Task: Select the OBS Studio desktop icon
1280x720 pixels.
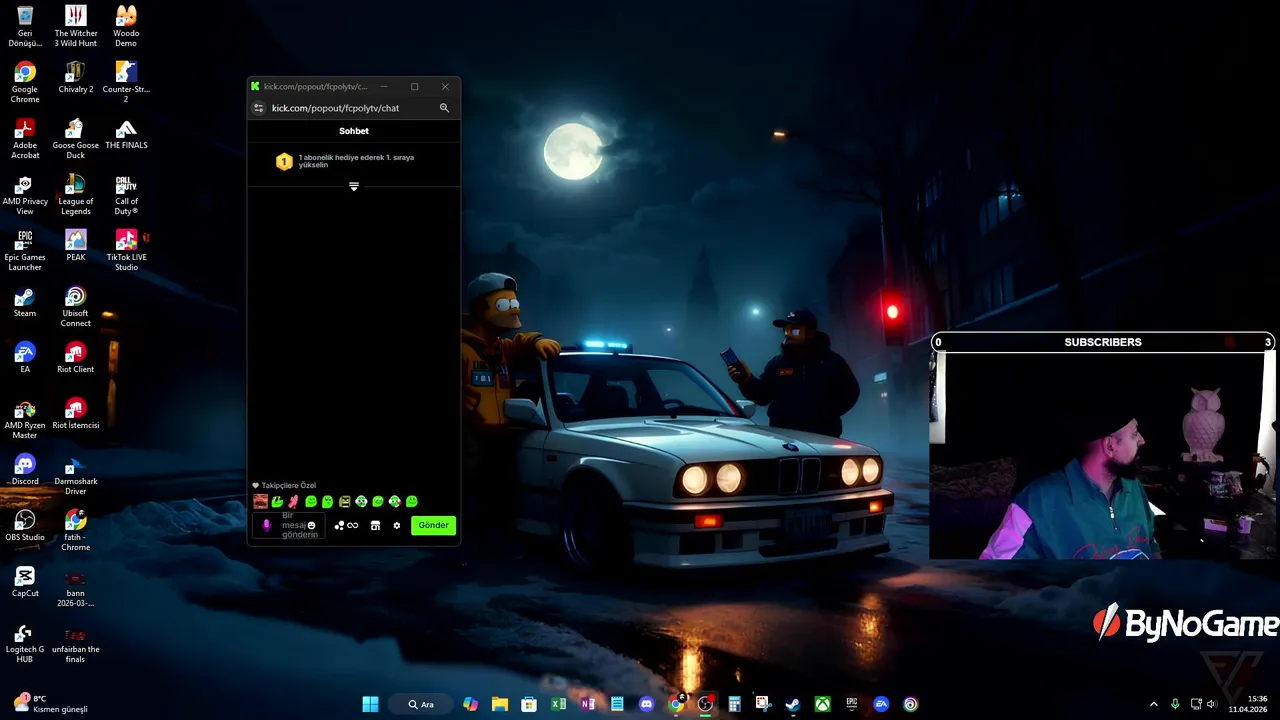Action: click(x=25, y=526)
